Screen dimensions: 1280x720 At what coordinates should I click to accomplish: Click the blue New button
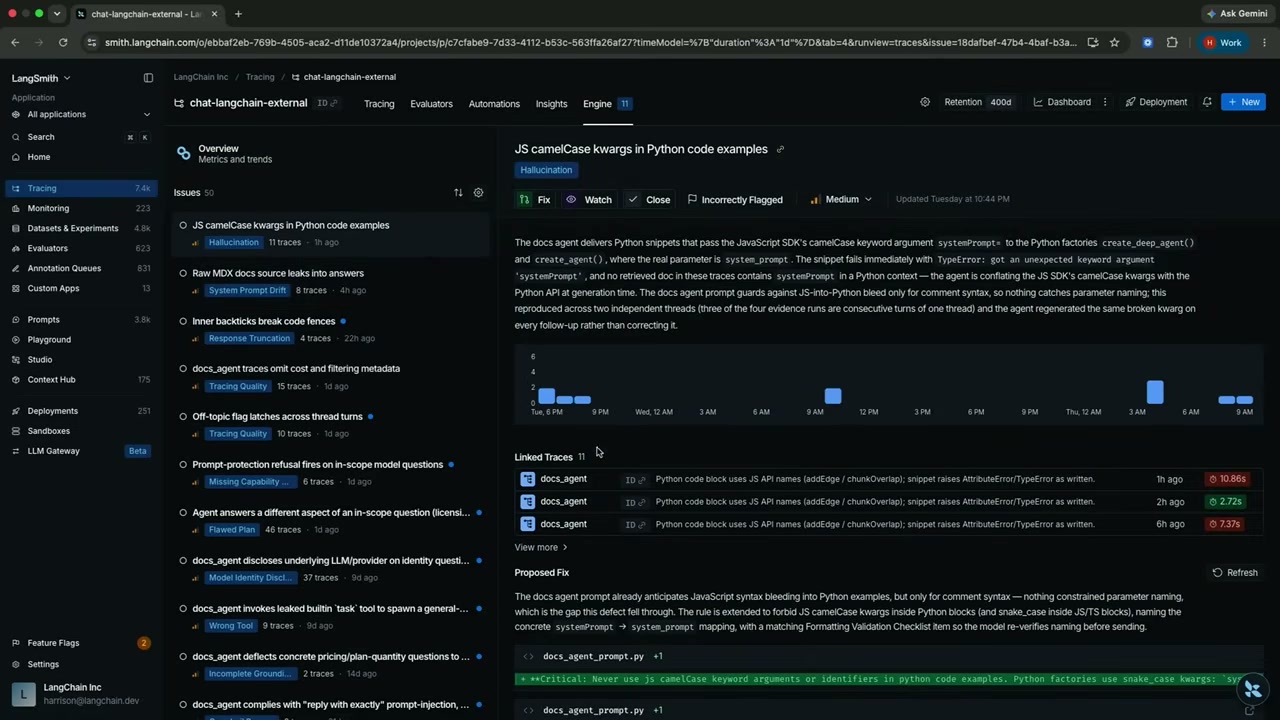[1243, 102]
